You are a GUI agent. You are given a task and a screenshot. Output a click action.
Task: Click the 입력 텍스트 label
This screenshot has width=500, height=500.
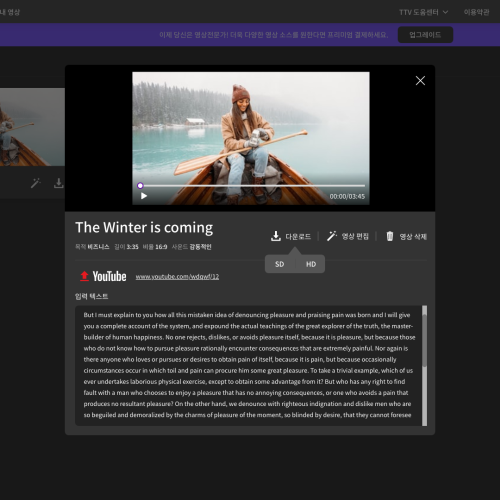92,296
